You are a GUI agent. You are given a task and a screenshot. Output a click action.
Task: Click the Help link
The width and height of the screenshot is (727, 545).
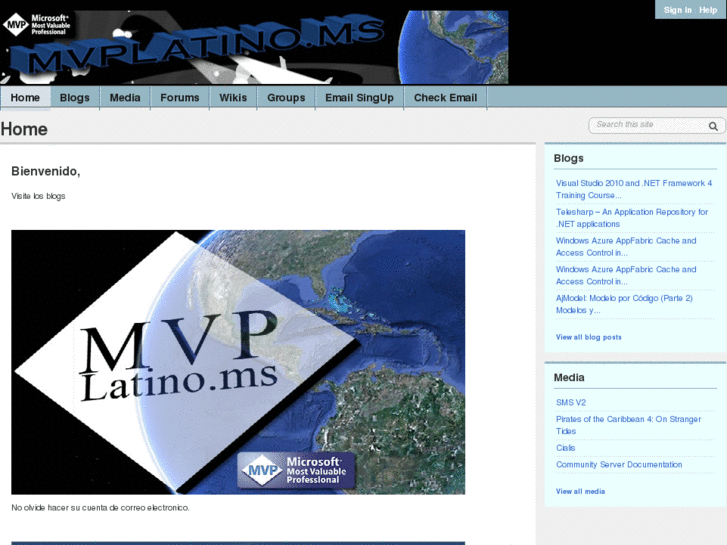(x=708, y=10)
